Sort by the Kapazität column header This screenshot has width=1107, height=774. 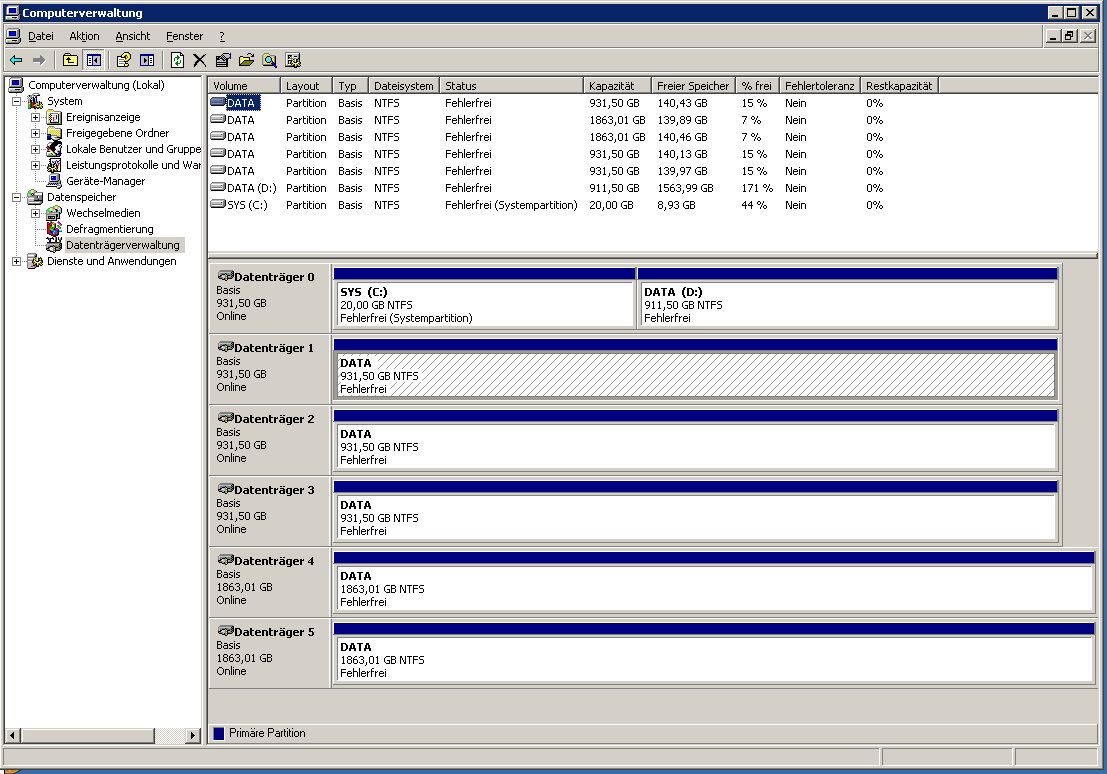617,85
